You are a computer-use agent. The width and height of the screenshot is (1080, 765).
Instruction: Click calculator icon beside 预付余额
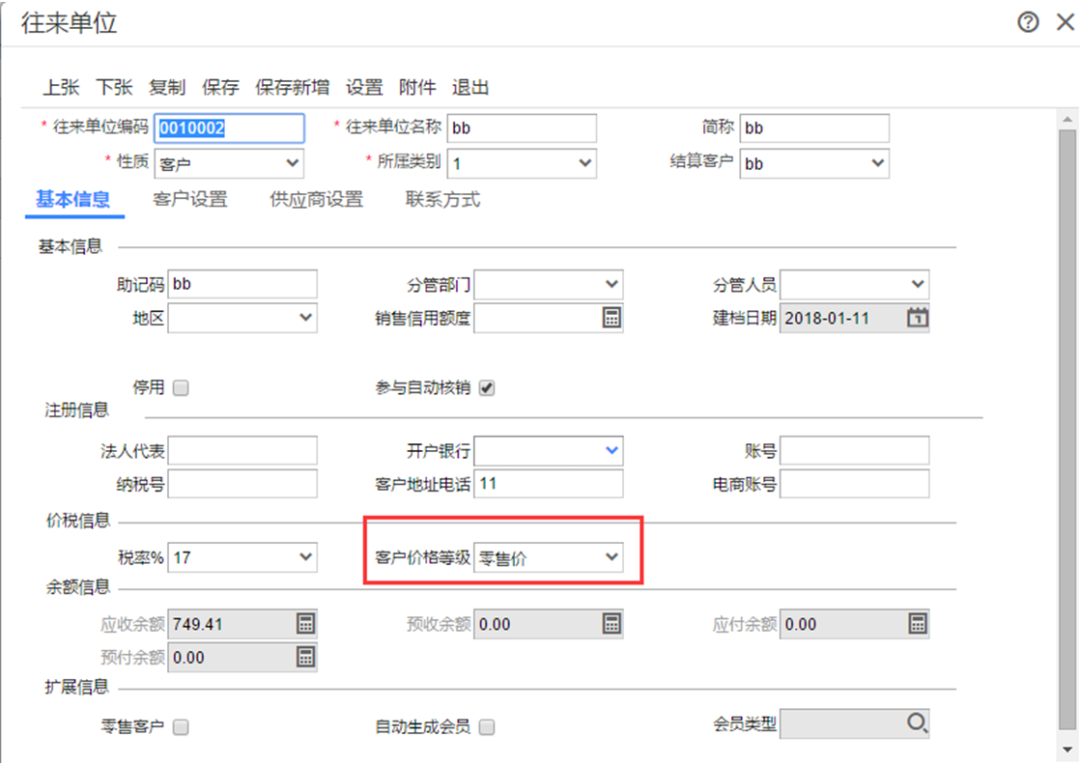coord(305,657)
